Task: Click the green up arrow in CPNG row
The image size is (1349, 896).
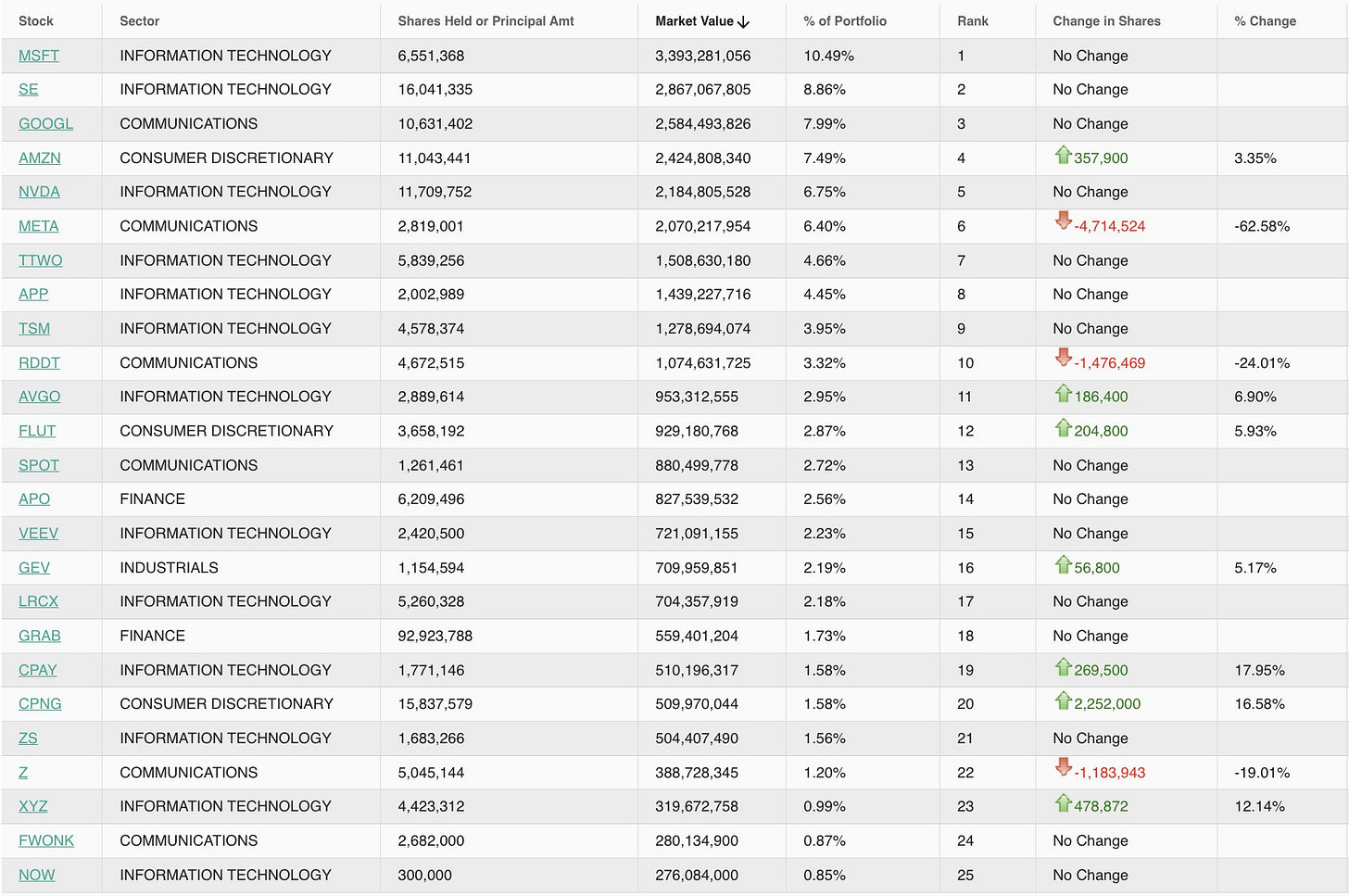Action: (1063, 701)
